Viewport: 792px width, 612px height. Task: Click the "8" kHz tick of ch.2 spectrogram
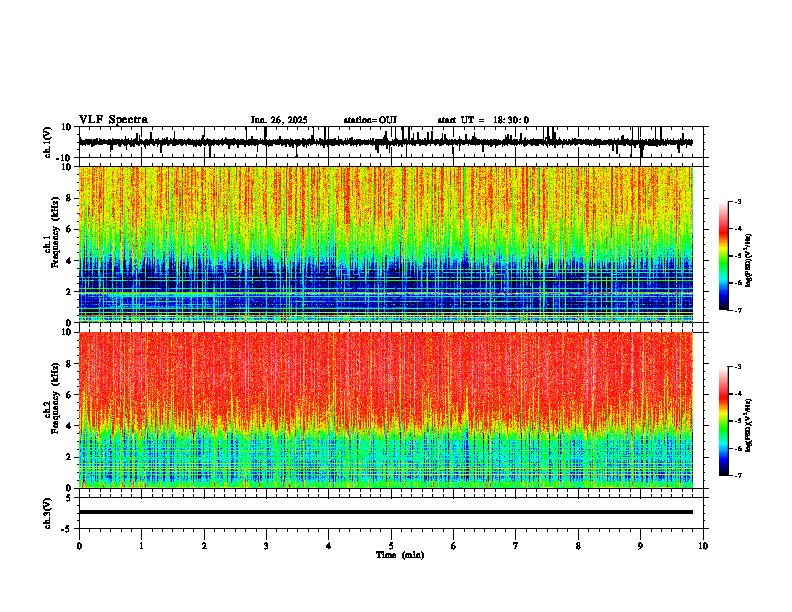(x=70, y=364)
